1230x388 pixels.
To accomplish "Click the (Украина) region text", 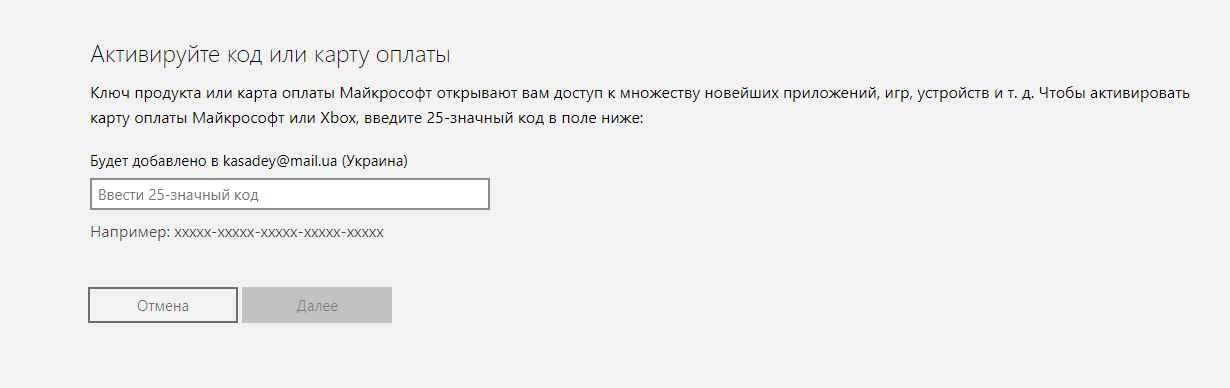I will pos(376,160).
